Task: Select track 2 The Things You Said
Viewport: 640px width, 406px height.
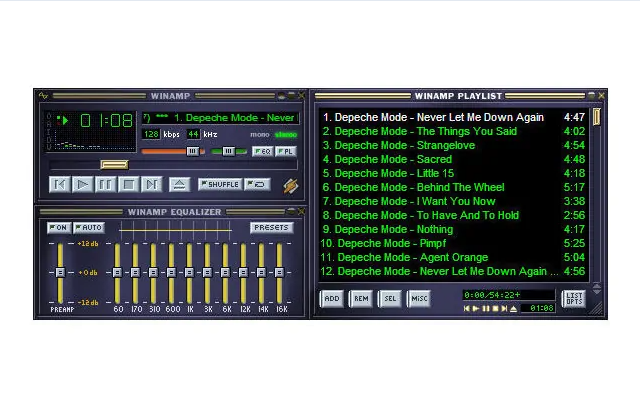Action: pos(453,131)
